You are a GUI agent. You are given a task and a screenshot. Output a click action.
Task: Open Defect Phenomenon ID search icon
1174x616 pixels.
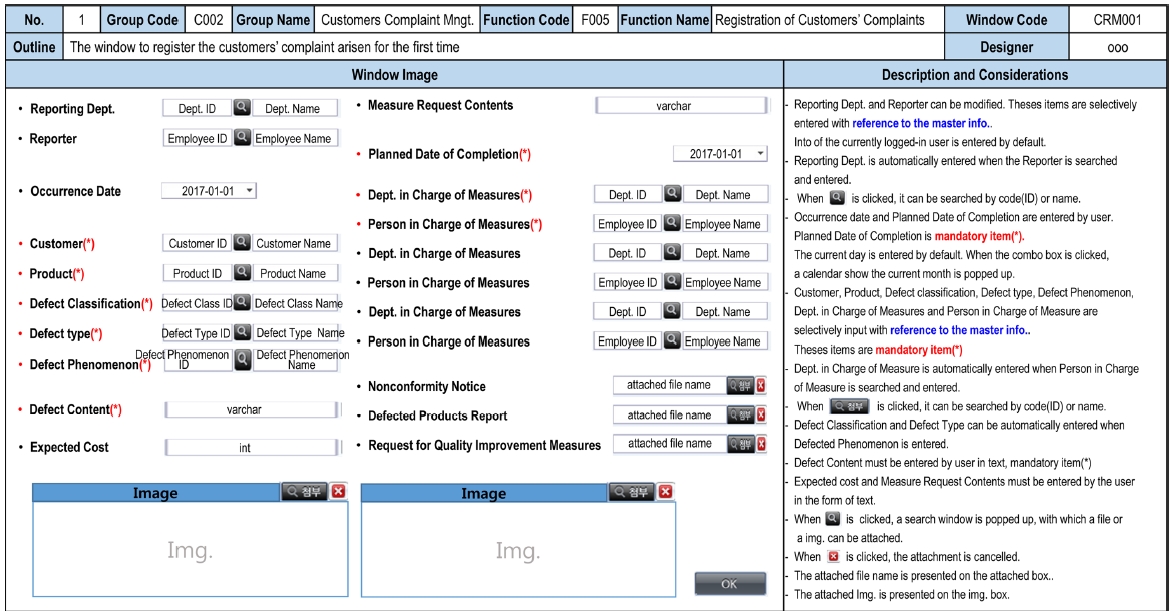(x=242, y=361)
